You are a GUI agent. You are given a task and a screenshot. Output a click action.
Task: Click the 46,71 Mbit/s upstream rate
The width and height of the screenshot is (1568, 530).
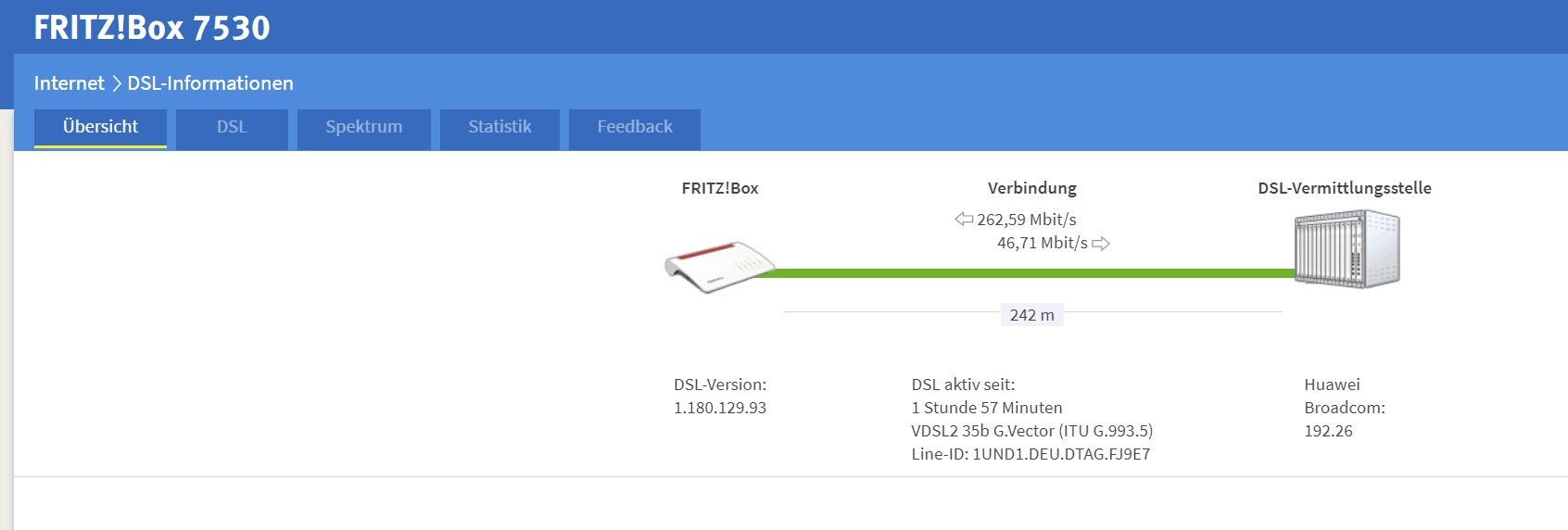pos(1043,243)
